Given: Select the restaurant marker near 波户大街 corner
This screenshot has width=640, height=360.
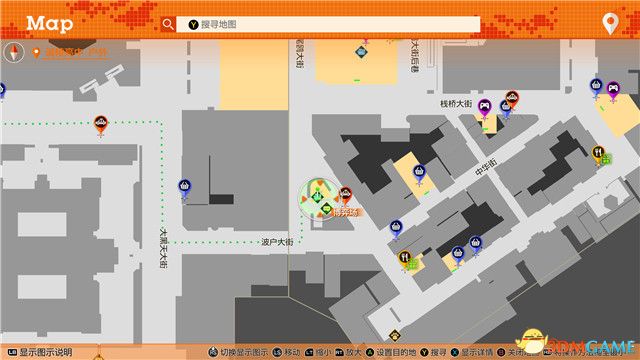Looking at the screenshot, I should tap(404, 258).
